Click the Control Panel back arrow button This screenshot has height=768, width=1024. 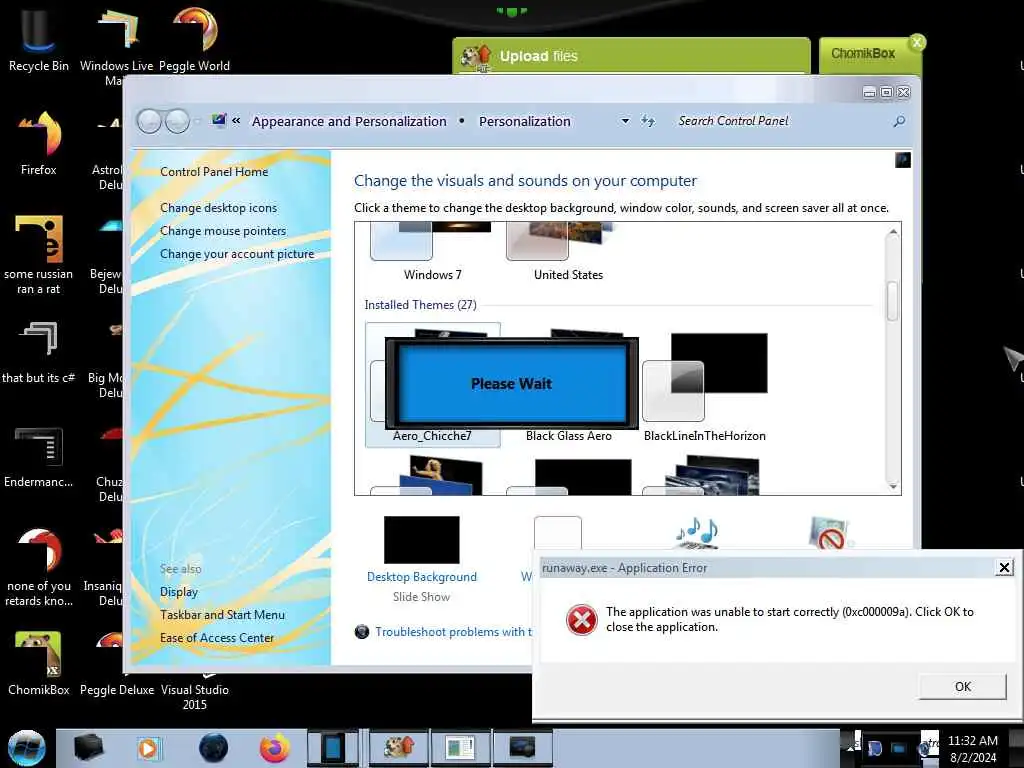click(150, 121)
